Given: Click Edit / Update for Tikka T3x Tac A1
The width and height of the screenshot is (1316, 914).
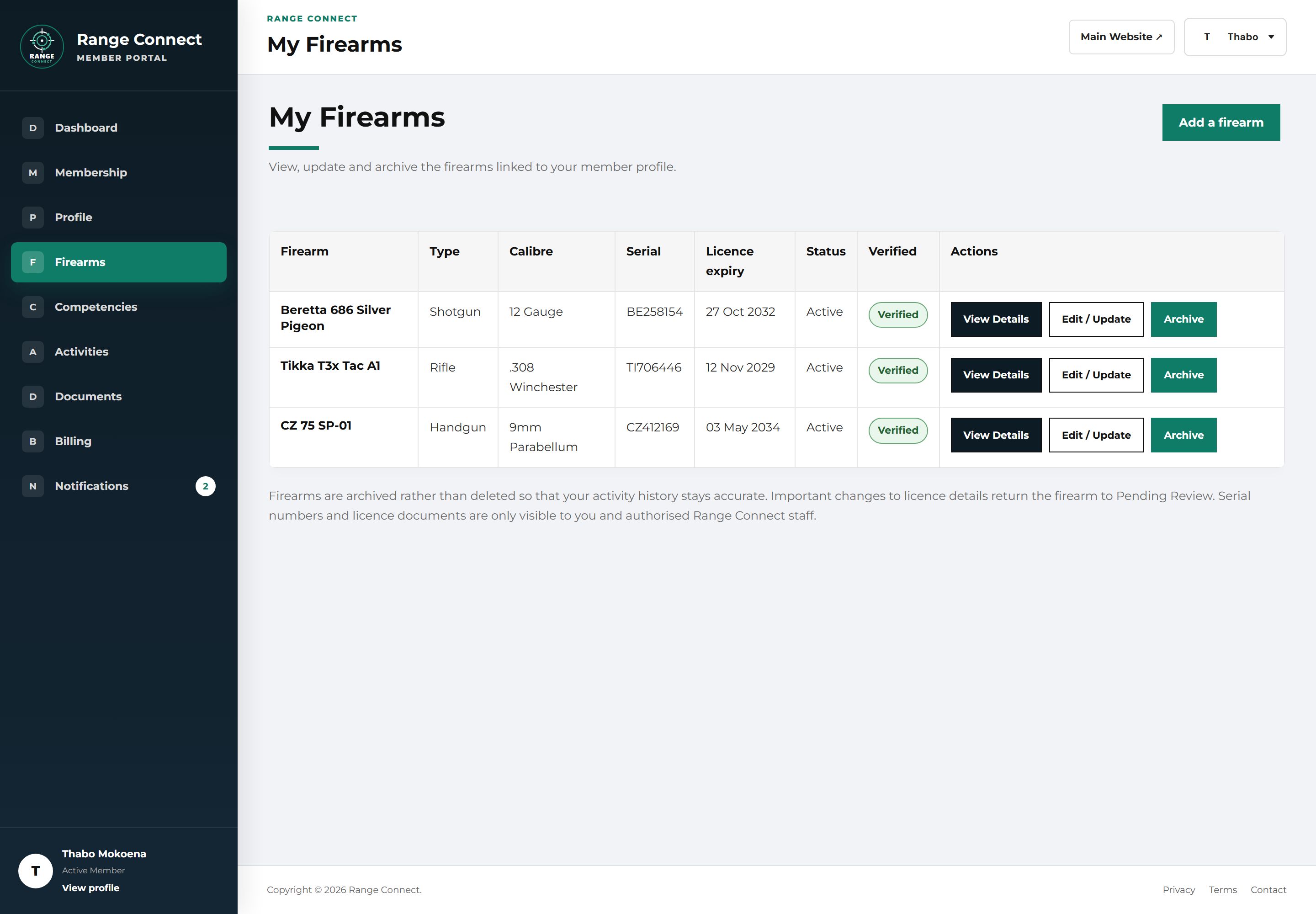Looking at the screenshot, I should tap(1096, 375).
